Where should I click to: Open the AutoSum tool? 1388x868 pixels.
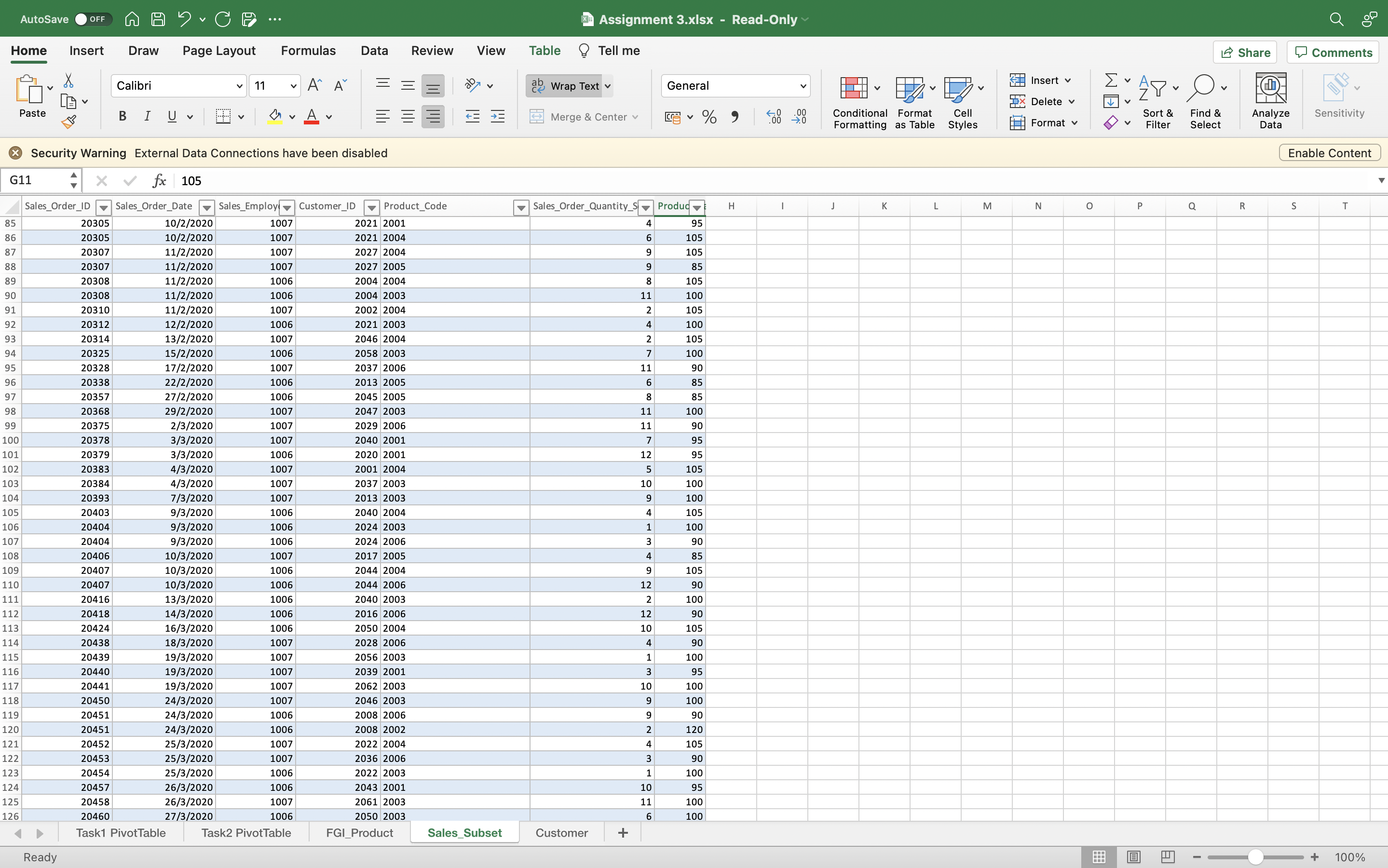coord(1111,80)
